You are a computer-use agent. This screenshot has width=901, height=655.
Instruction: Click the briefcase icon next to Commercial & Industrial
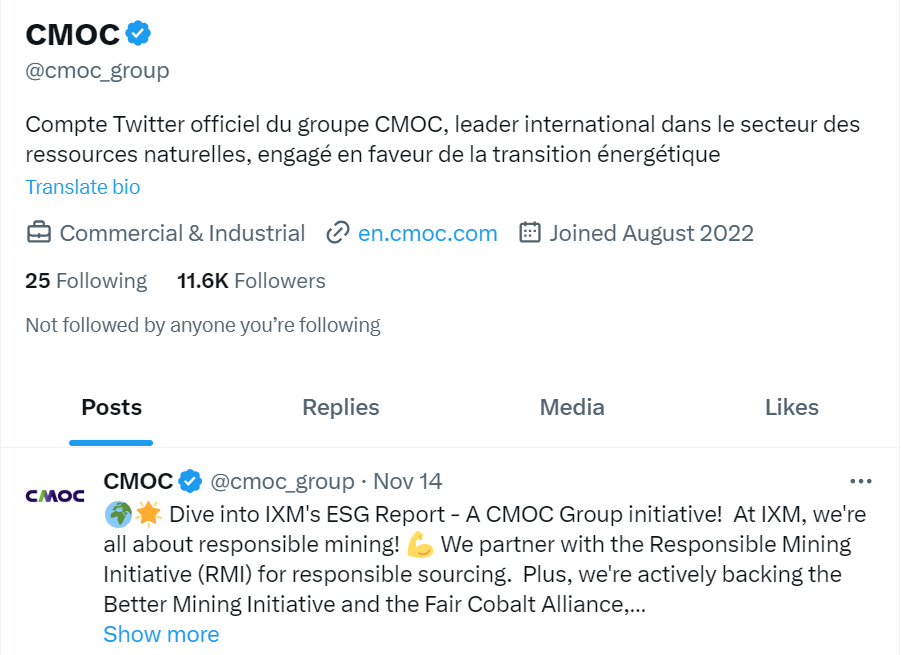pos(38,234)
